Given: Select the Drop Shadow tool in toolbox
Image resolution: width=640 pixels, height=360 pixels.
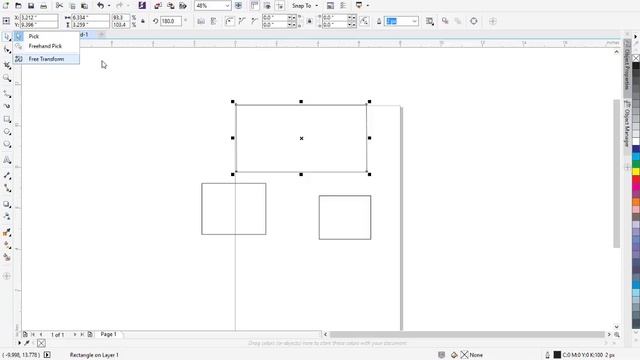Looking at the screenshot, I should pos(7,204).
